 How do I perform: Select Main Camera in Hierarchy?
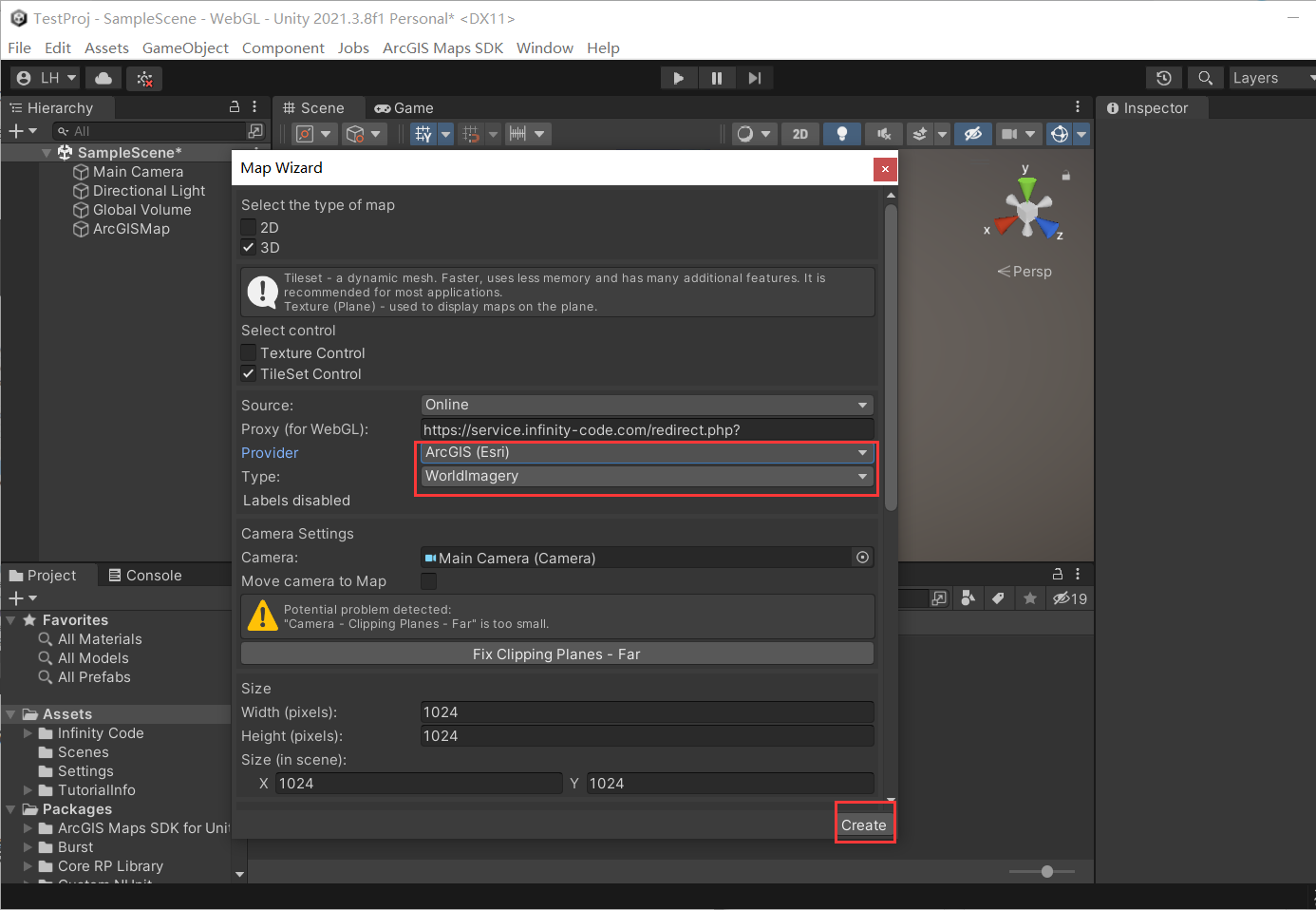[x=138, y=172]
